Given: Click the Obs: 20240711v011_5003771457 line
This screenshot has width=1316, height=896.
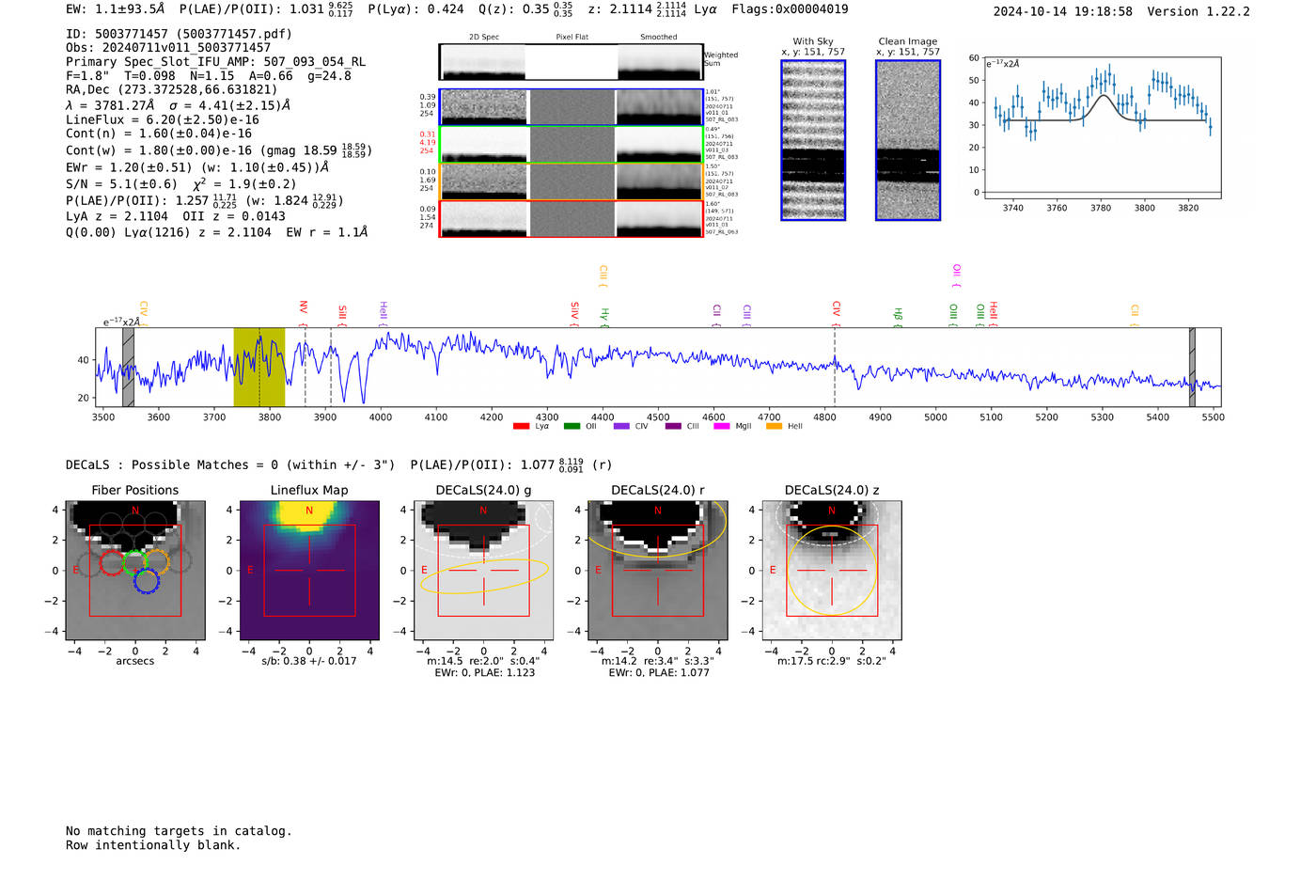Looking at the screenshot, I should pos(168,48).
